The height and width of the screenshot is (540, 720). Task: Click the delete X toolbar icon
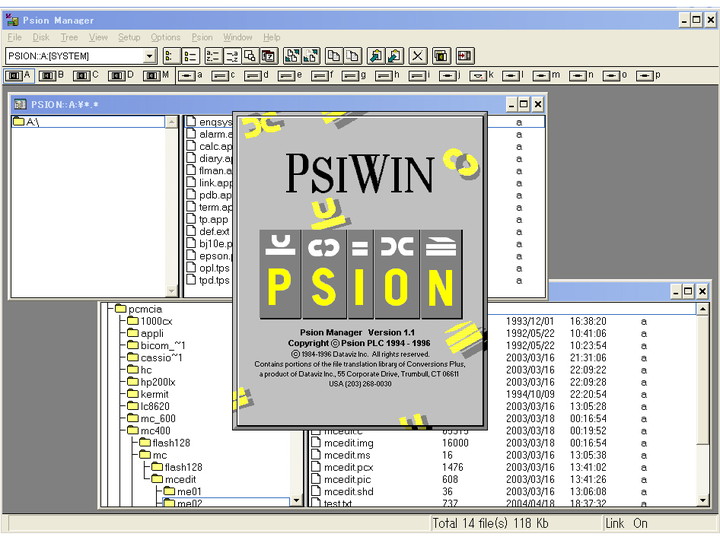(x=417, y=56)
